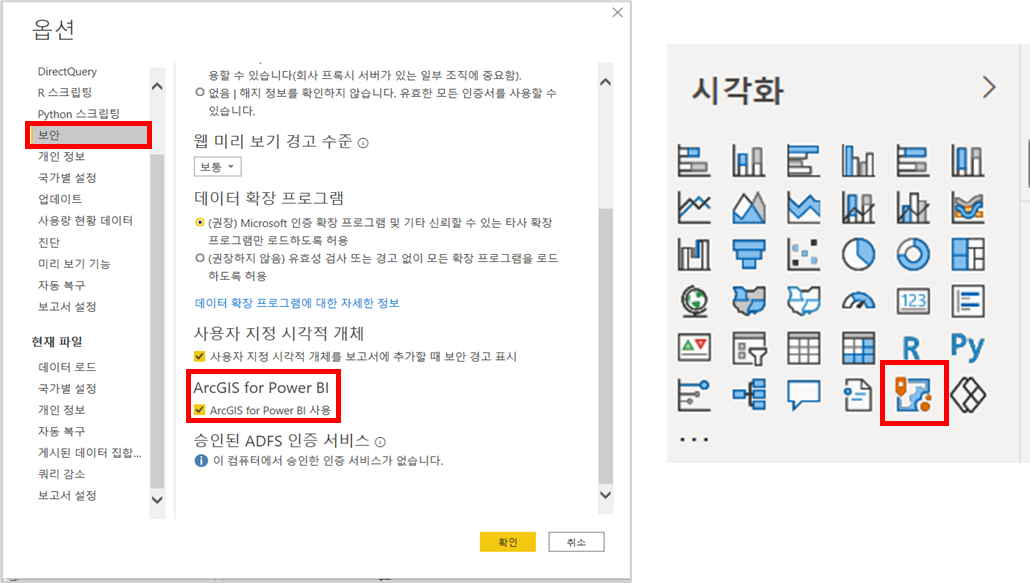1030x583 pixels.
Task: Collapse the 시각화 pane chevron
Action: [x=989, y=87]
